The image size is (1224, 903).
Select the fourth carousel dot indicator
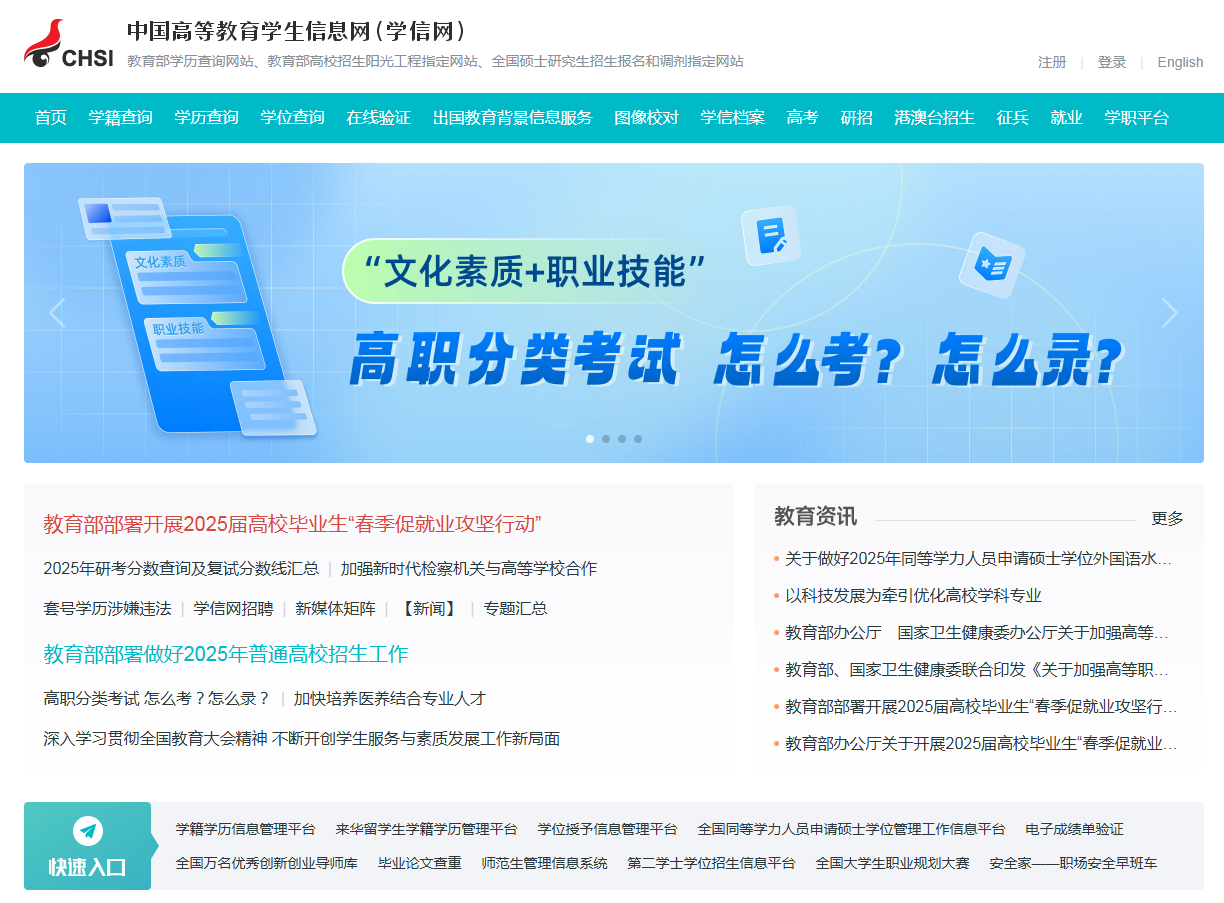[638, 439]
